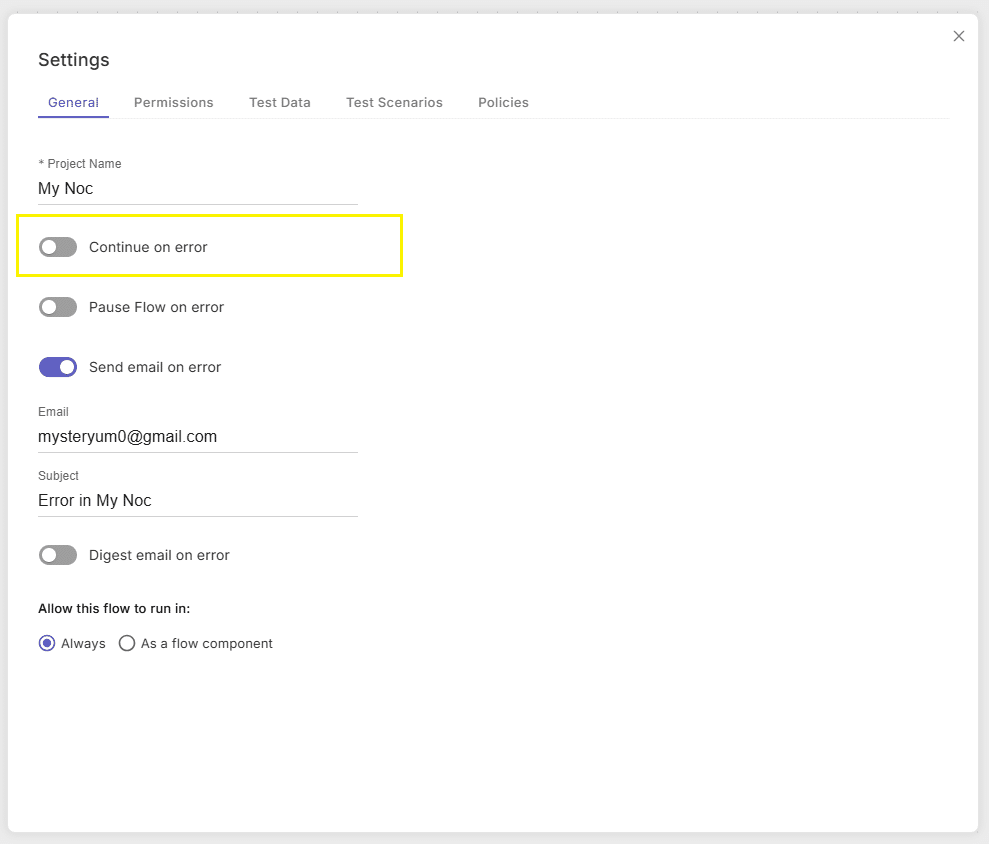Disable the Send email on error toggle
989x844 pixels.
point(58,367)
